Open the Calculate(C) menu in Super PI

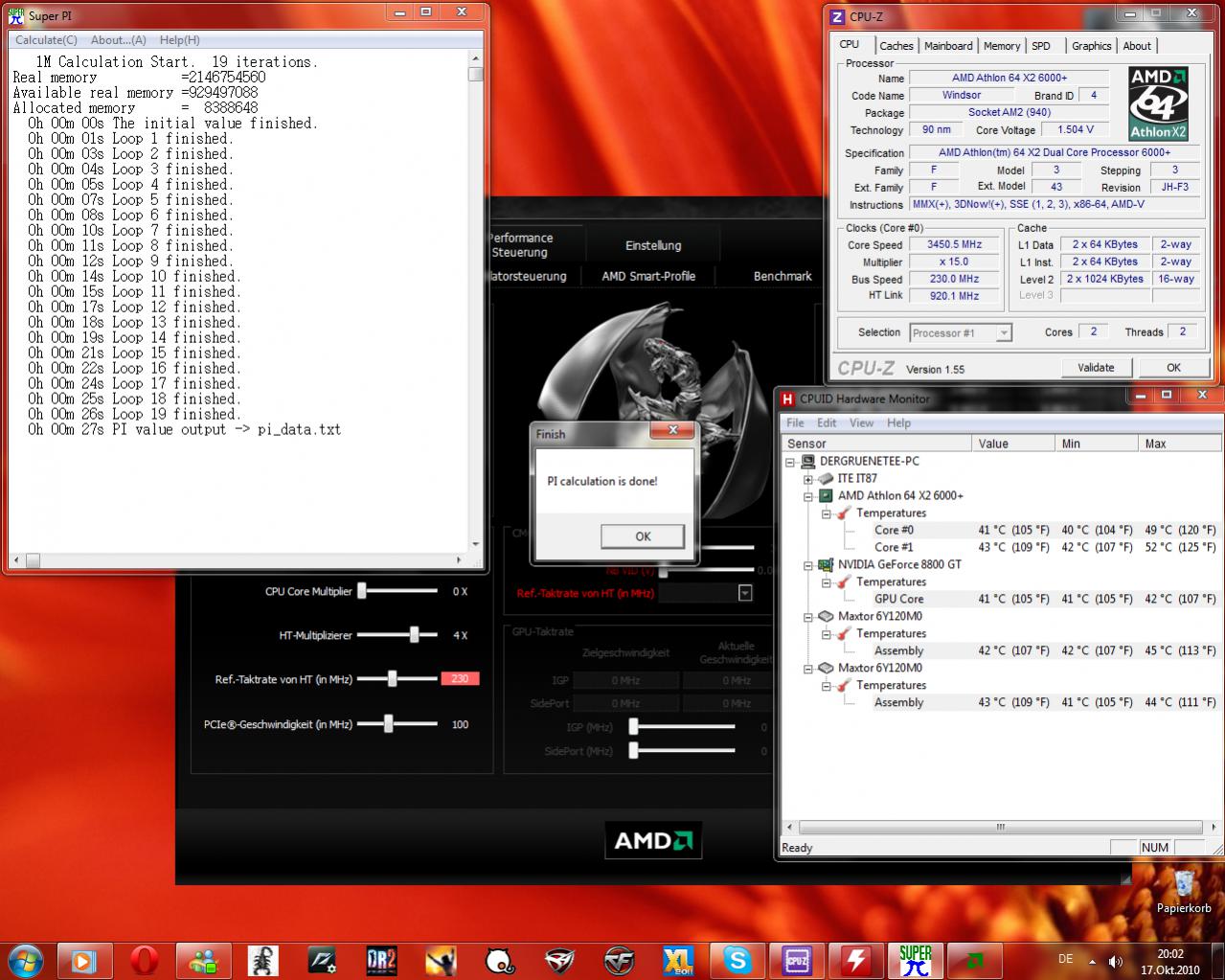46,39
